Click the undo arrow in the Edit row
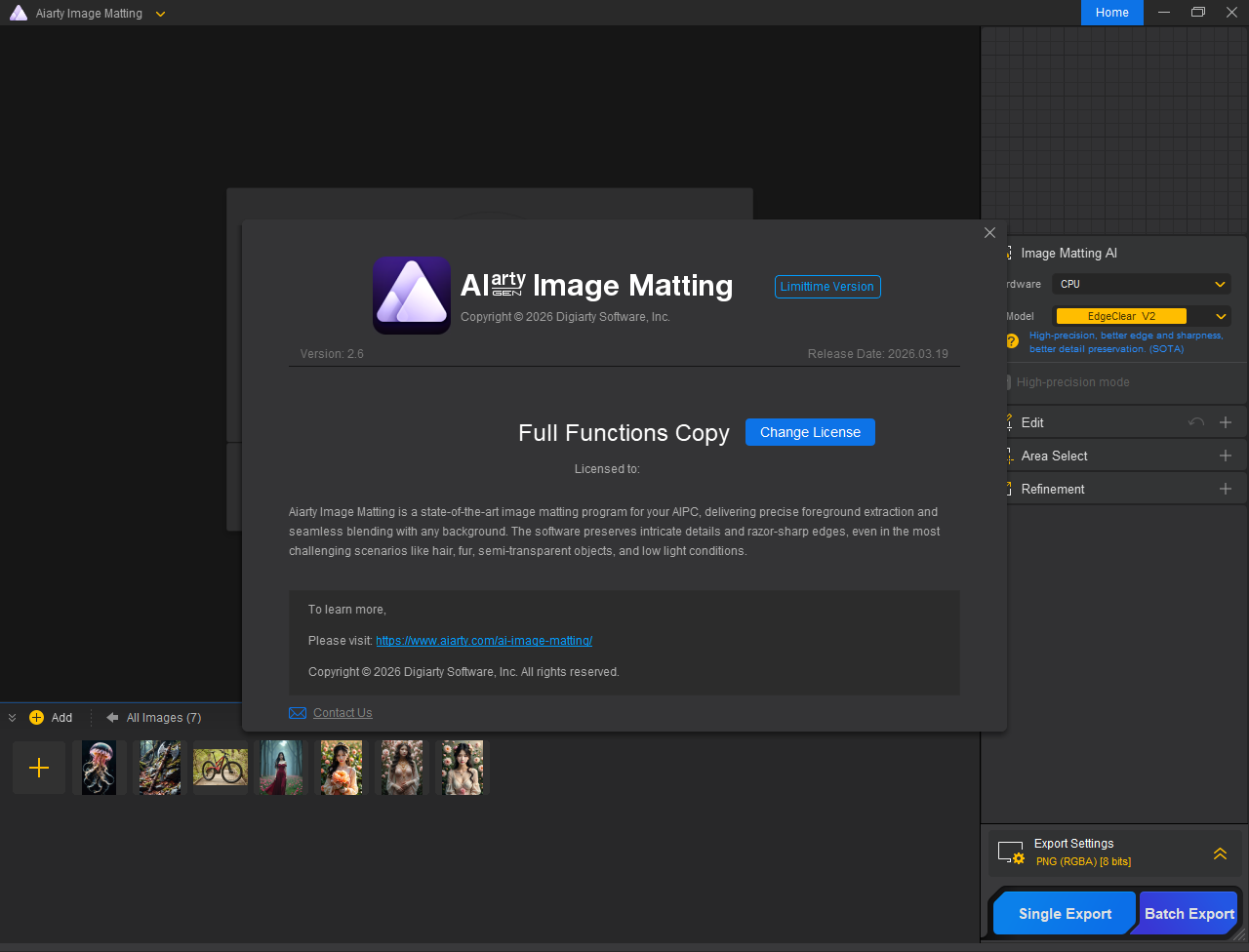Screen dimensions: 1249x952 (x=1196, y=422)
